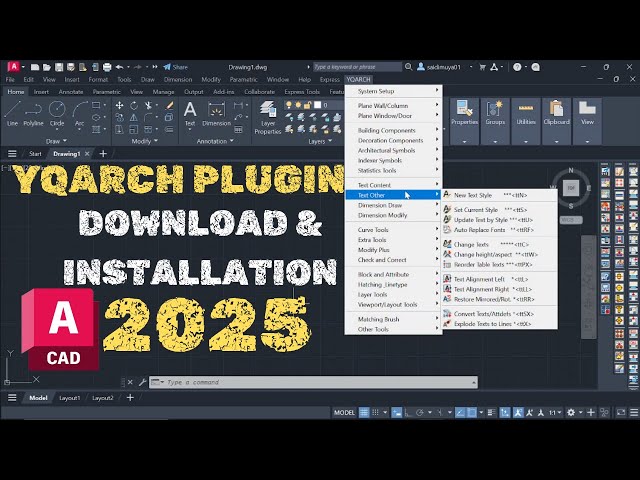
Task: Open the Workspace switching gear icon
Action: coord(571,413)
